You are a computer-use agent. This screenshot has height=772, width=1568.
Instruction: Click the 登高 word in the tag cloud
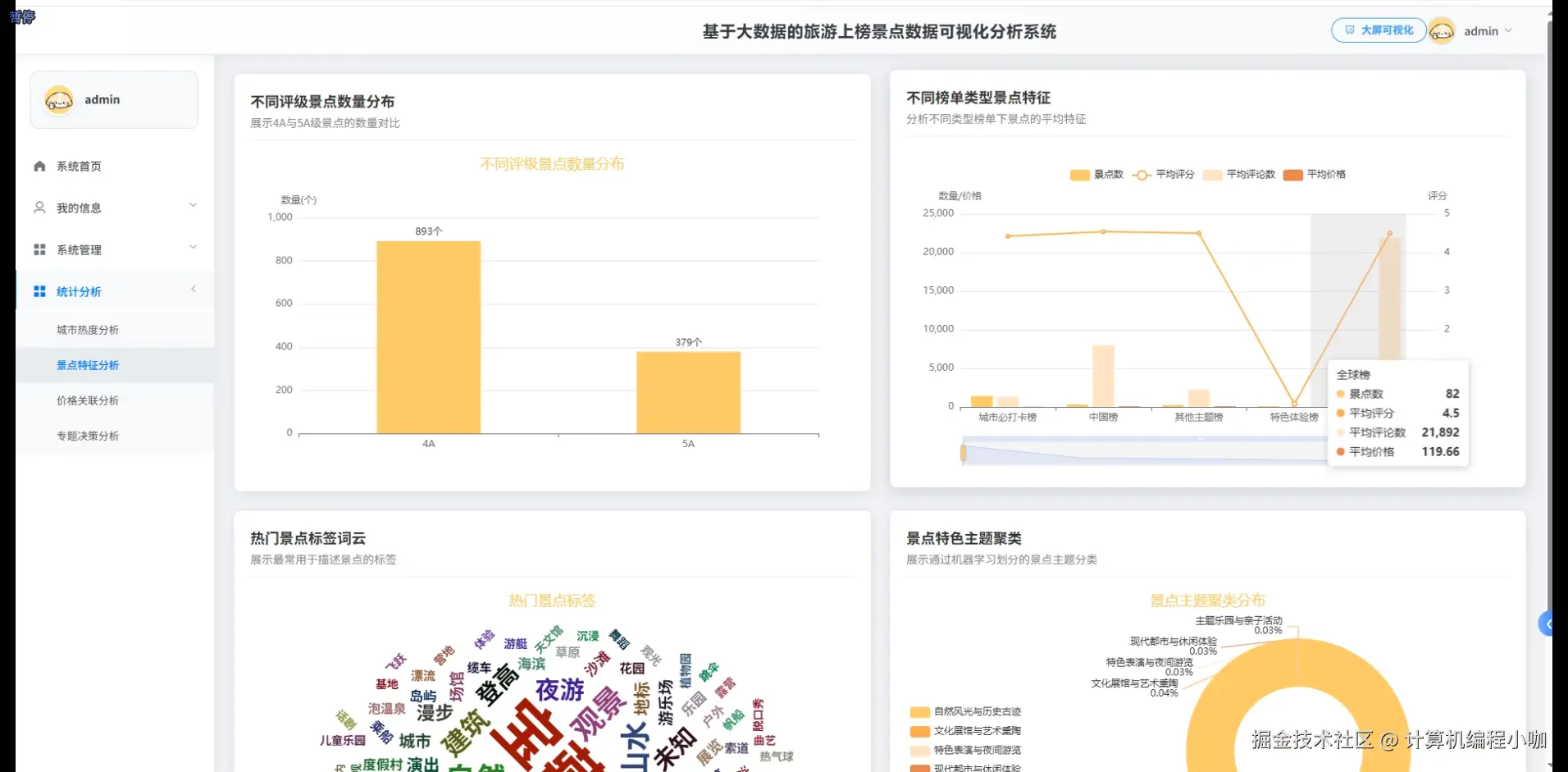point(498,685)
